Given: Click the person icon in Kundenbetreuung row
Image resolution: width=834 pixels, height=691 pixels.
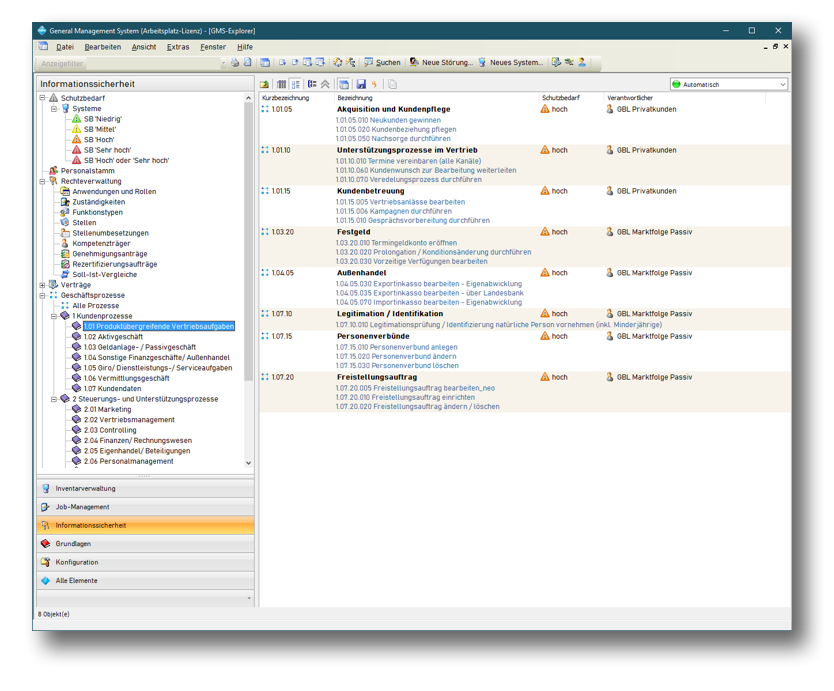Looking at the screenshot, I should pyautogui.click(x=610, y=191).
